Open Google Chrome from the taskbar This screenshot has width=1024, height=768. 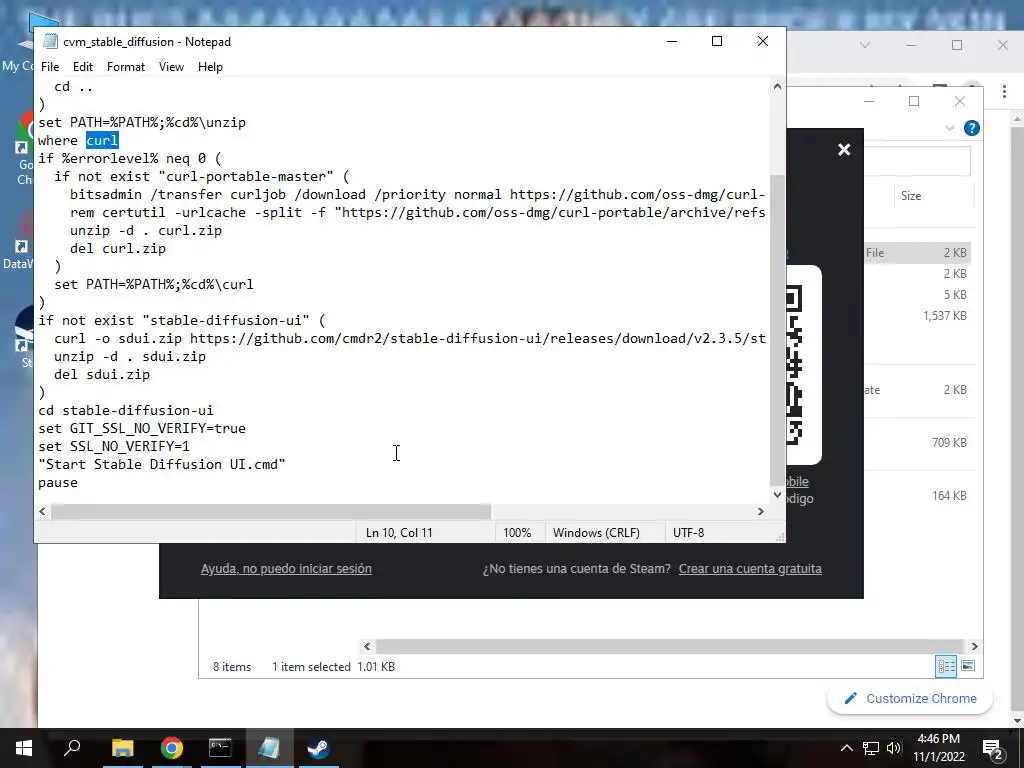[171, 748]
